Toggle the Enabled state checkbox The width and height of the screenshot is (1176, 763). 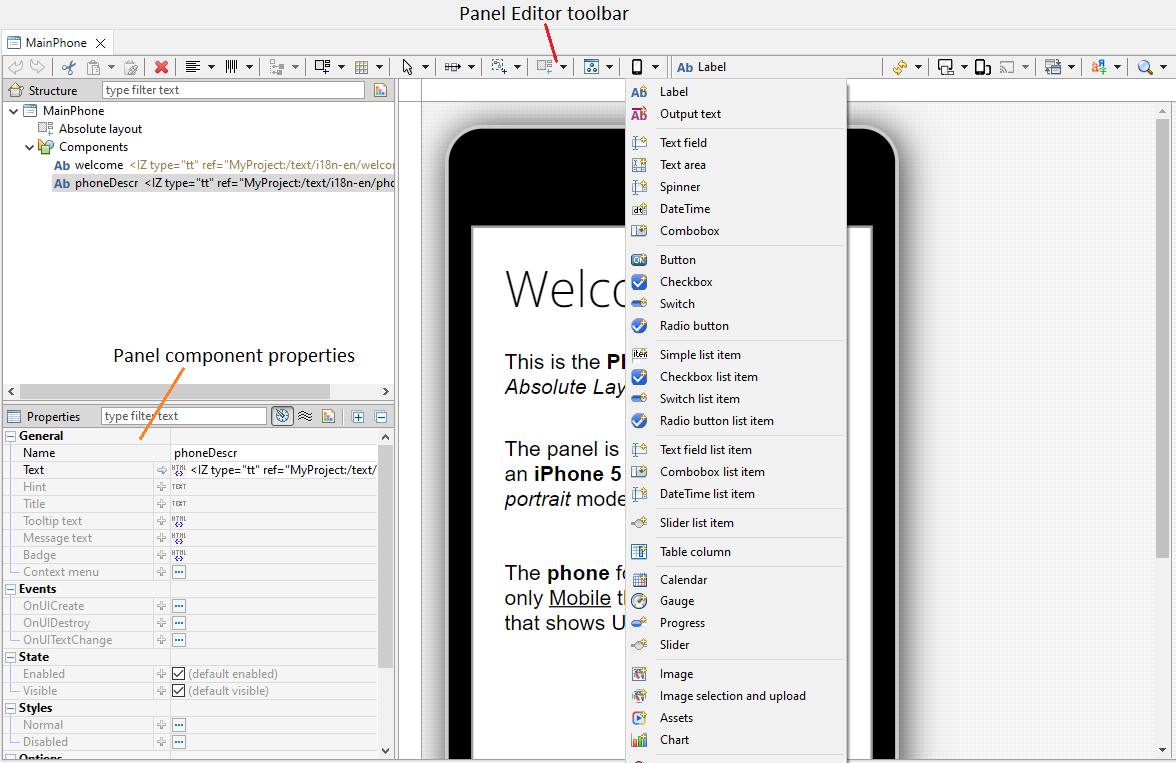(179, 674)
